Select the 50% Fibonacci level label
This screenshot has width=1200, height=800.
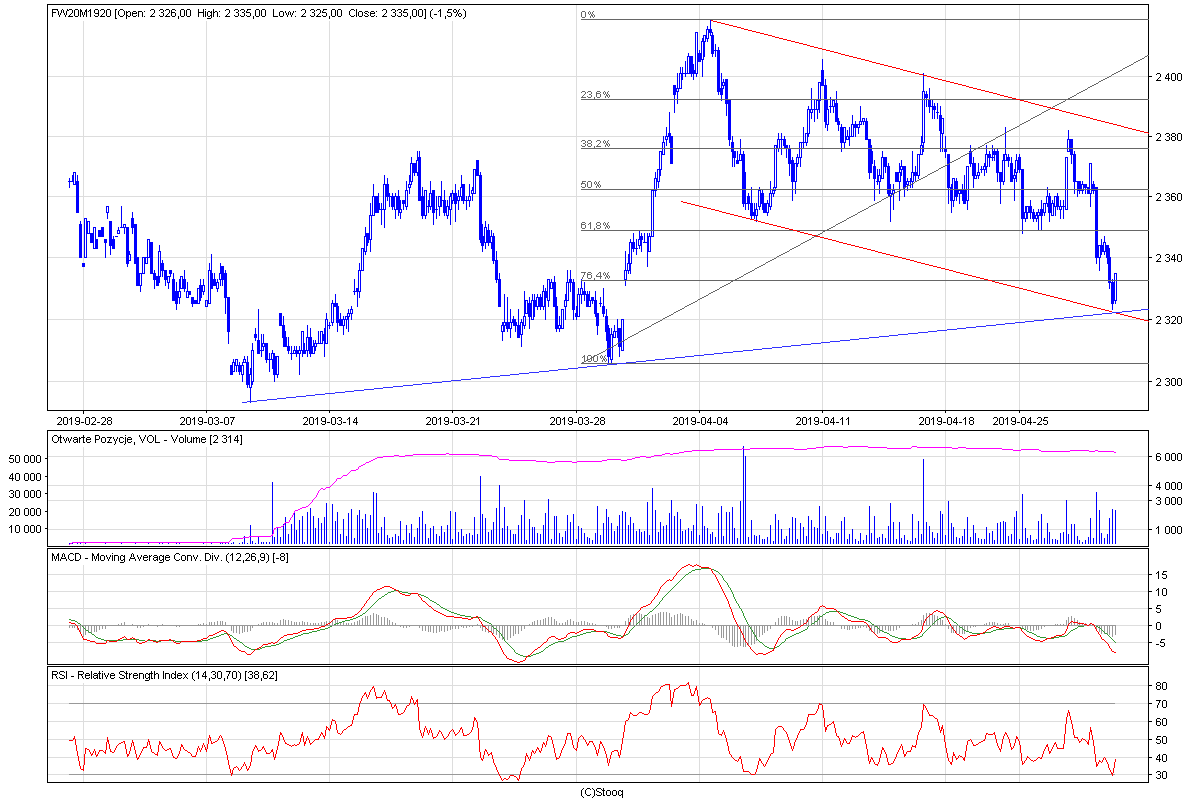pos(591,185)
